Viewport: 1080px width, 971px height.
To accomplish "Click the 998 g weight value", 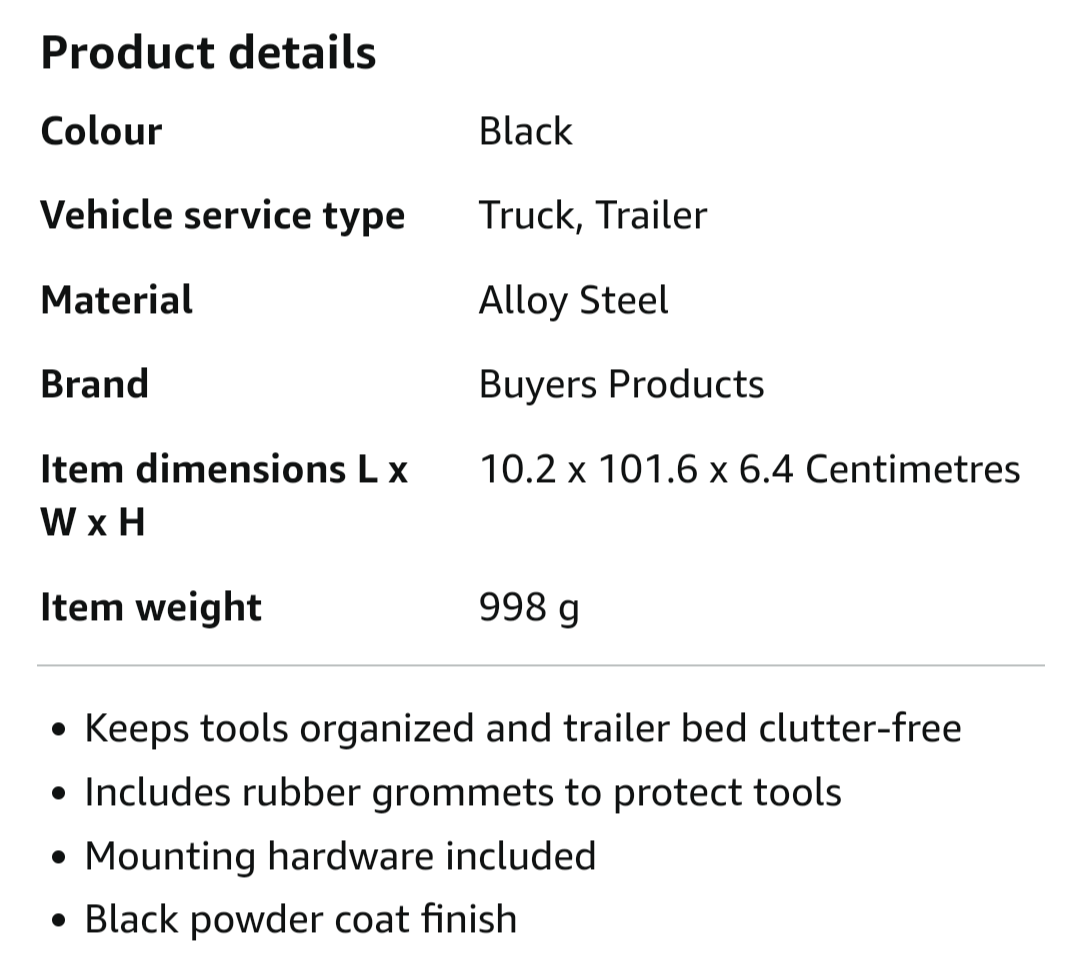I will 529,607.
